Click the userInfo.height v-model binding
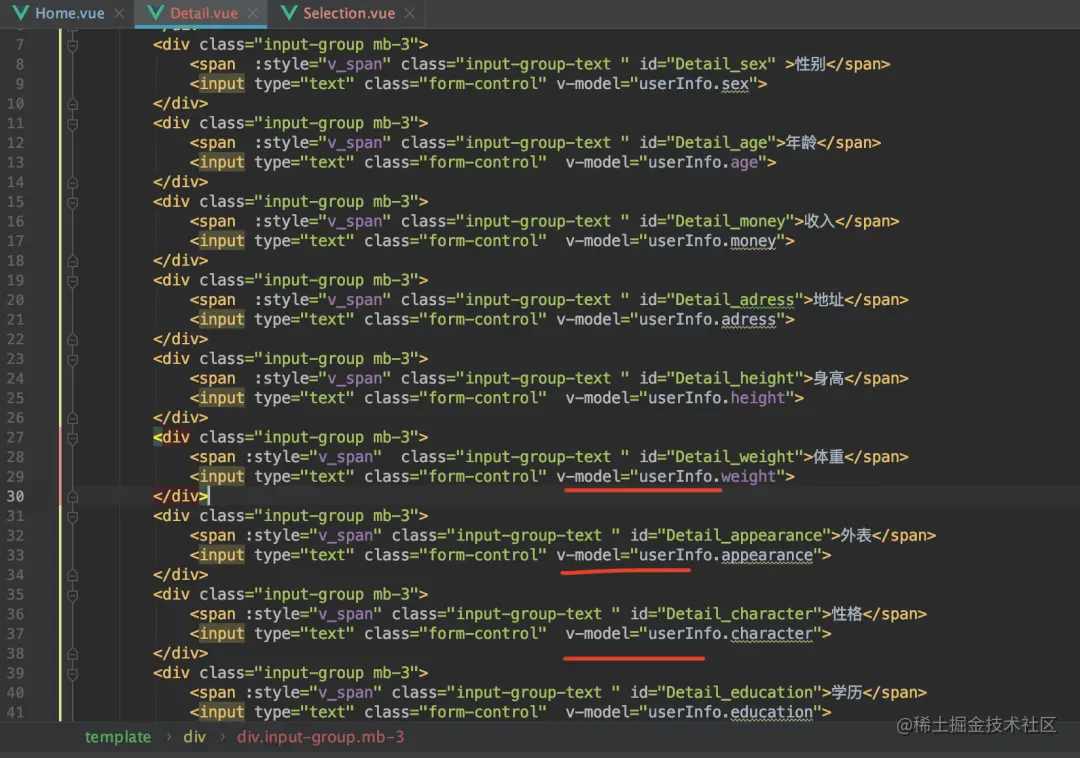This screenshot has height=758, width=1080. click(716, 398)
